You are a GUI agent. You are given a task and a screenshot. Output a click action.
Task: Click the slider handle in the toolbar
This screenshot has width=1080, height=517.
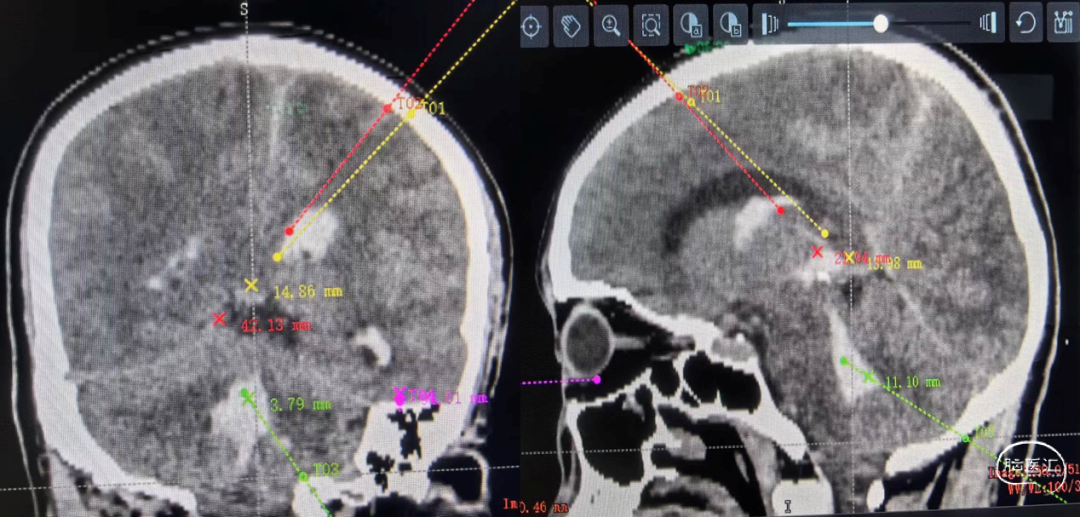coord(881,23)
